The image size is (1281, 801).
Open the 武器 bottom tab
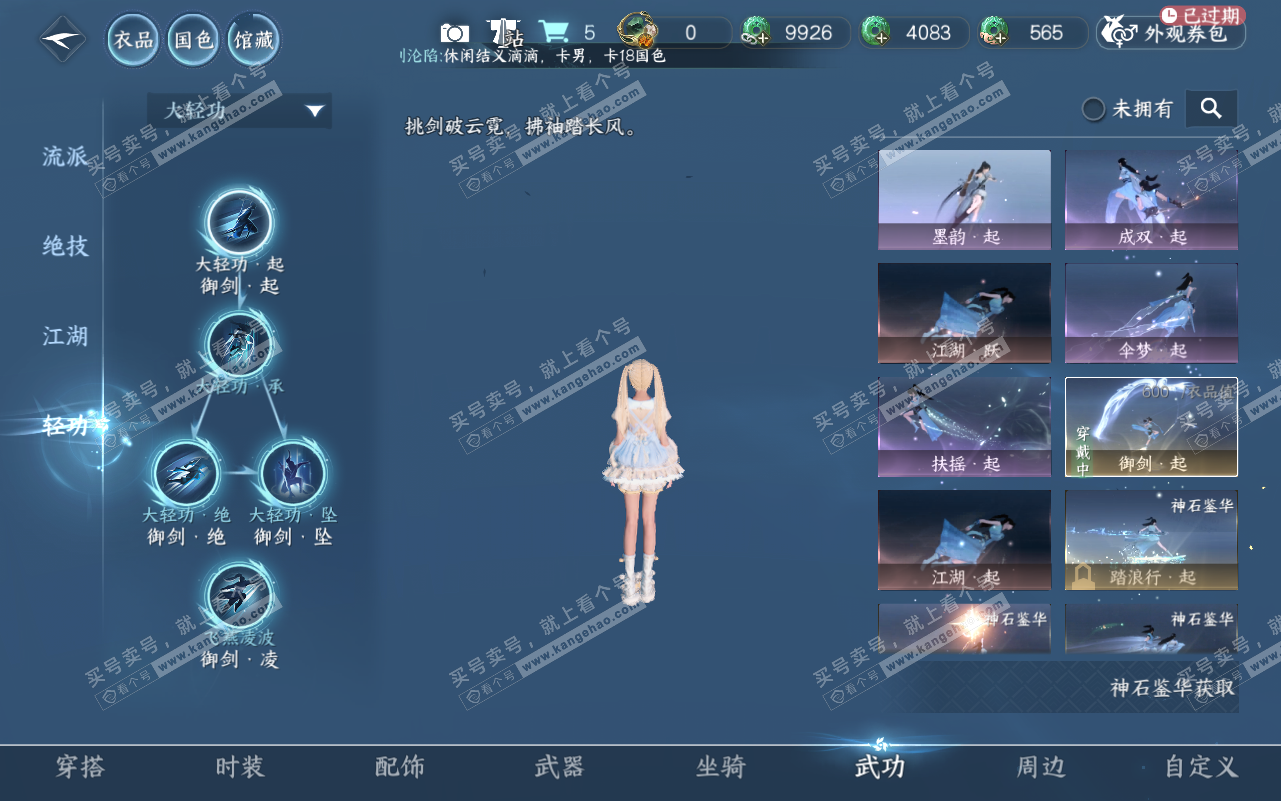(x=559, y=768)
